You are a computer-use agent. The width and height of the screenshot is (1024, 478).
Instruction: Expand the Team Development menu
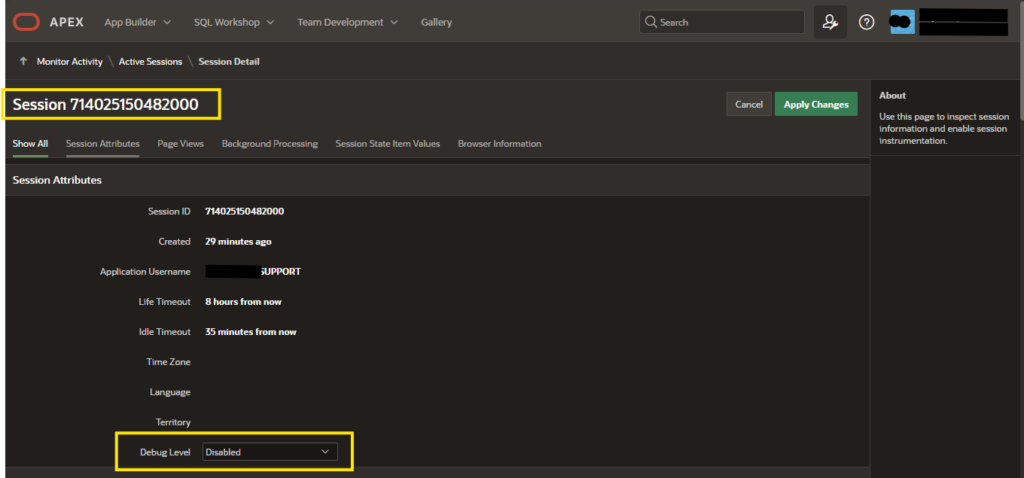347,22
